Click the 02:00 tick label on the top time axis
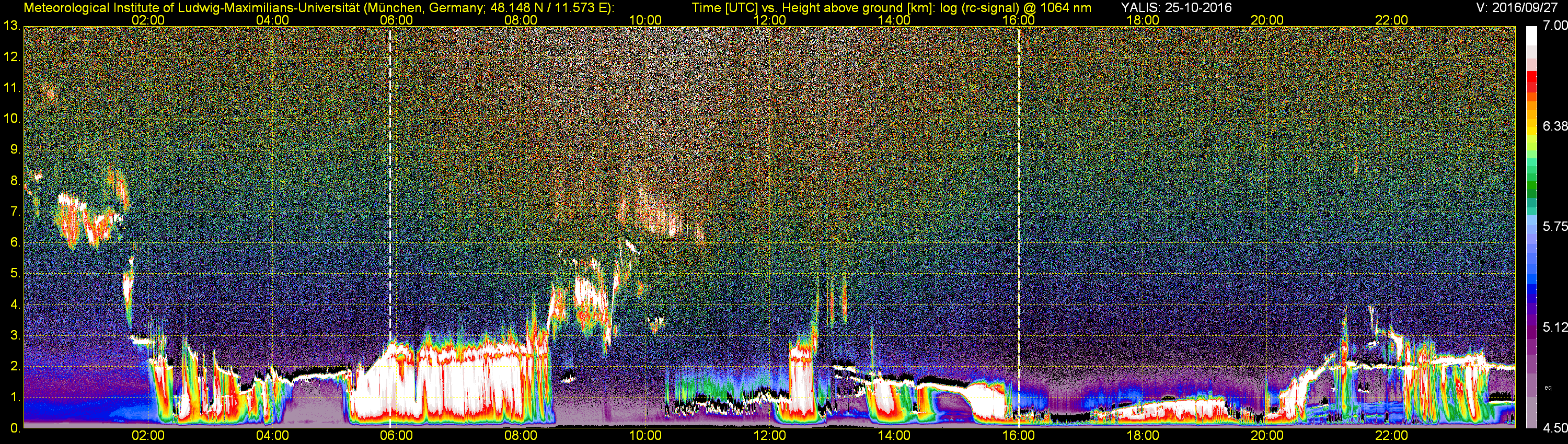The image size is (1568, 444). 148,20
